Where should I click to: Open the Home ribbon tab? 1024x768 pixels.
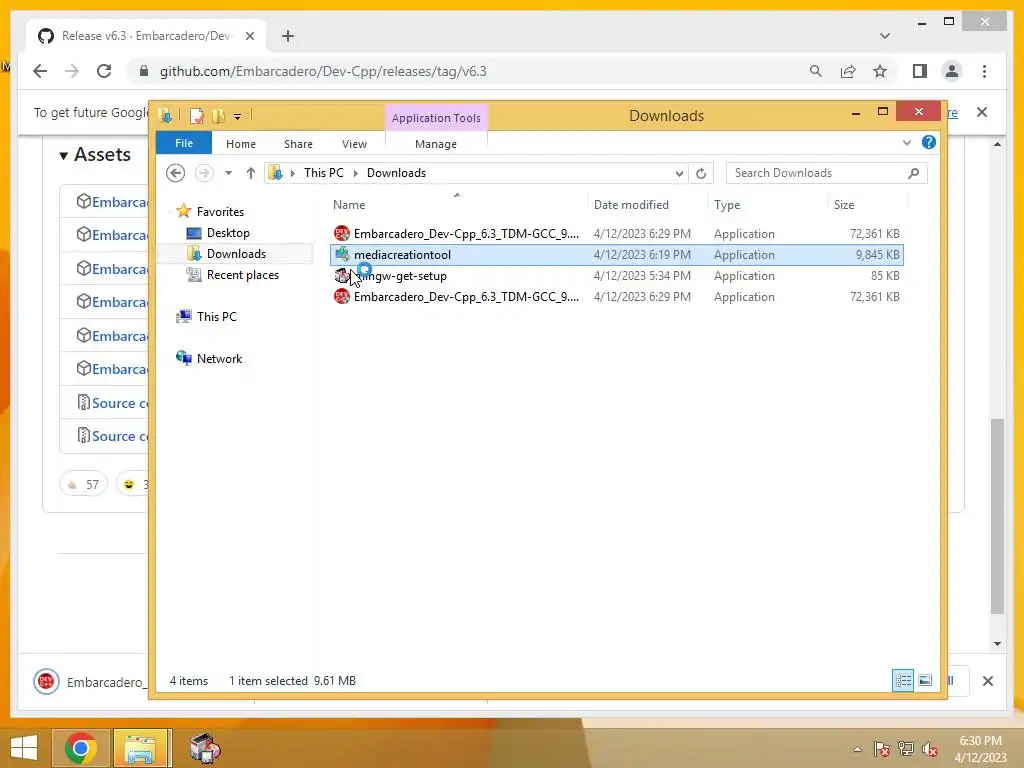tap(240, 144)
